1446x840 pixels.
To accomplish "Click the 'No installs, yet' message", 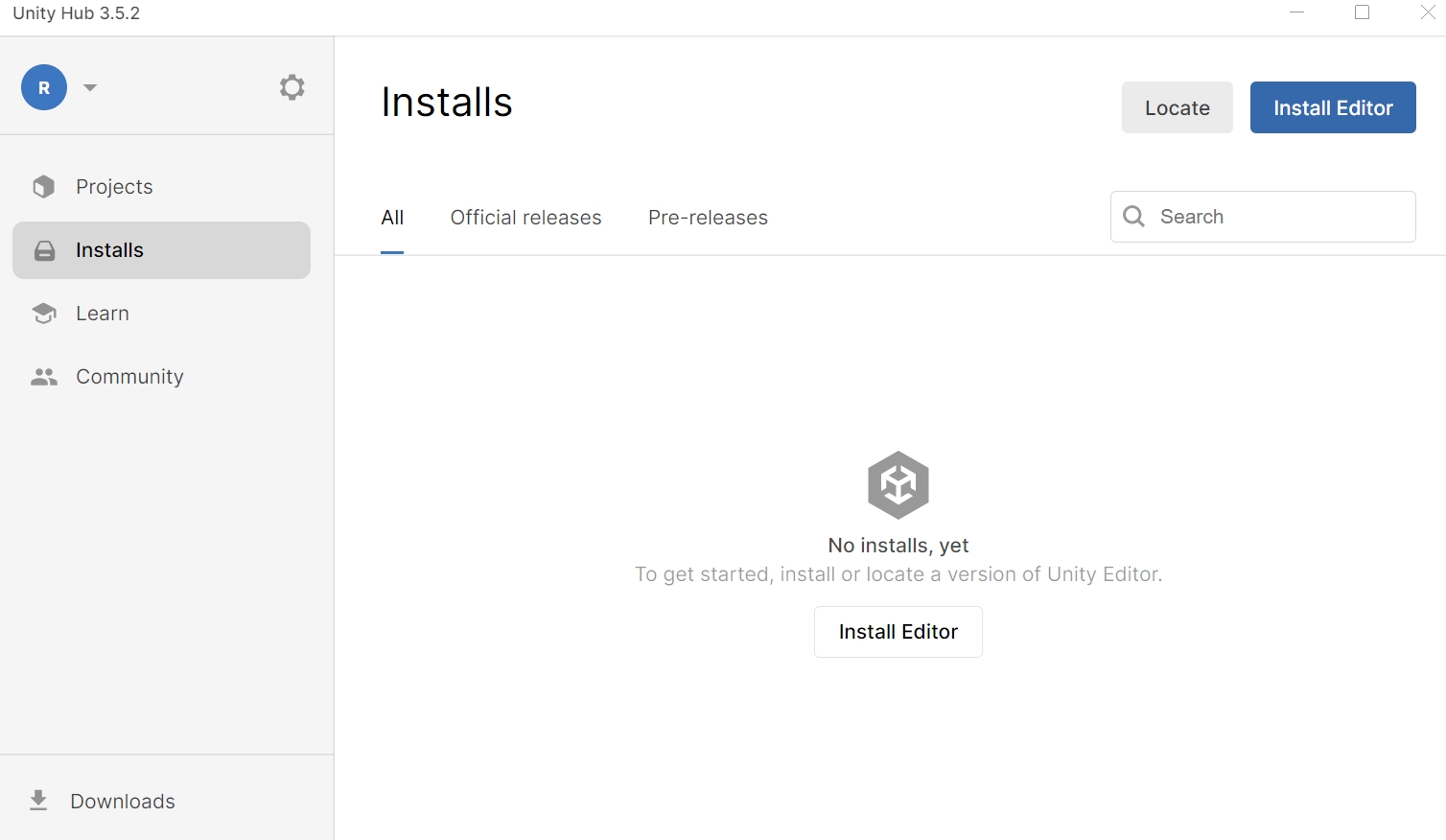I will click(898, 546).
